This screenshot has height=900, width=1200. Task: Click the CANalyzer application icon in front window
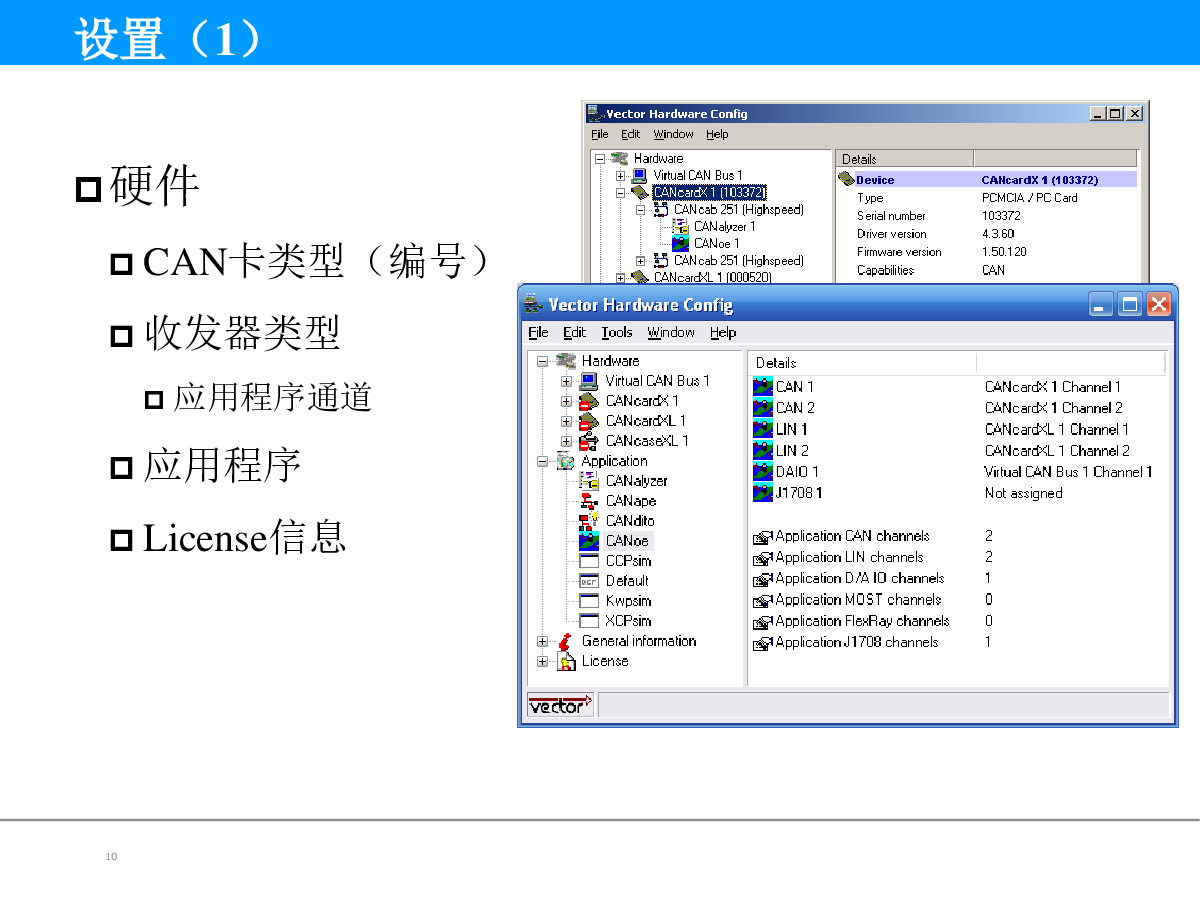click(589, 481)
